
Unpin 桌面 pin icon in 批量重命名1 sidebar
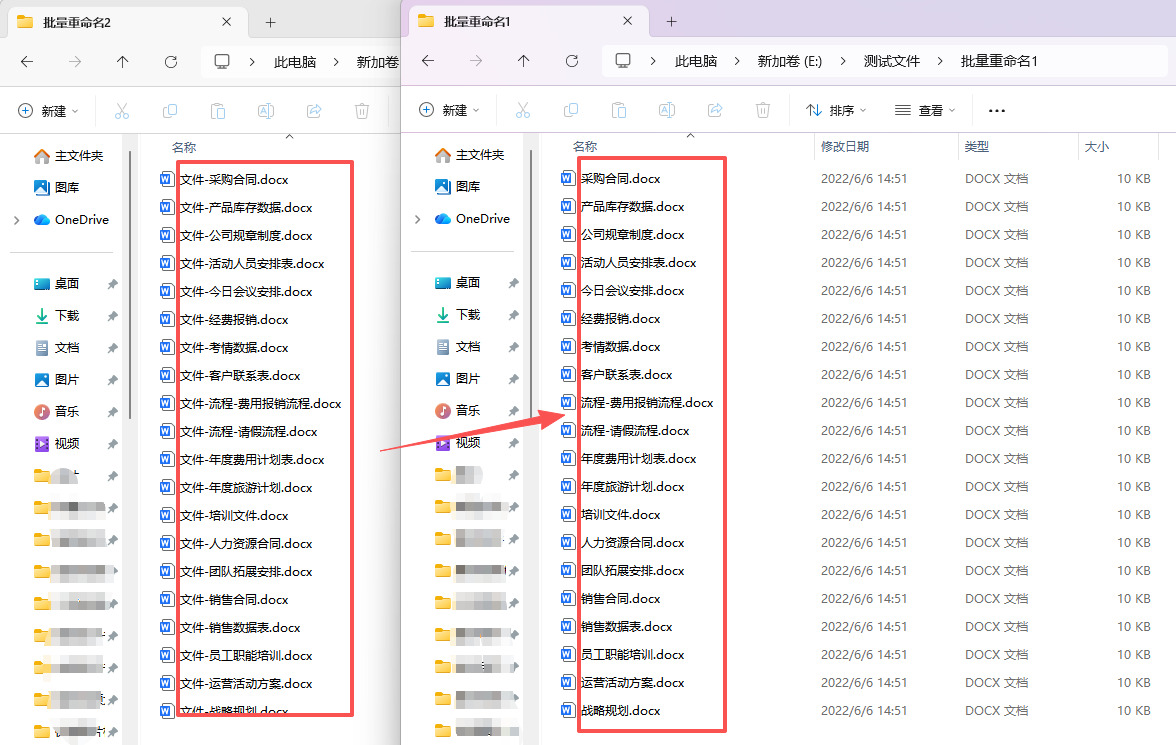[514, 283]
